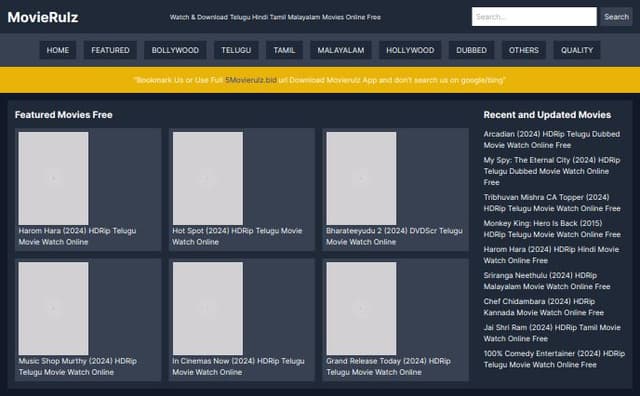Screen dimensions: 640x396
Task: Open Music Shop Murthy poster thumbnail
Action: (53, 308)
